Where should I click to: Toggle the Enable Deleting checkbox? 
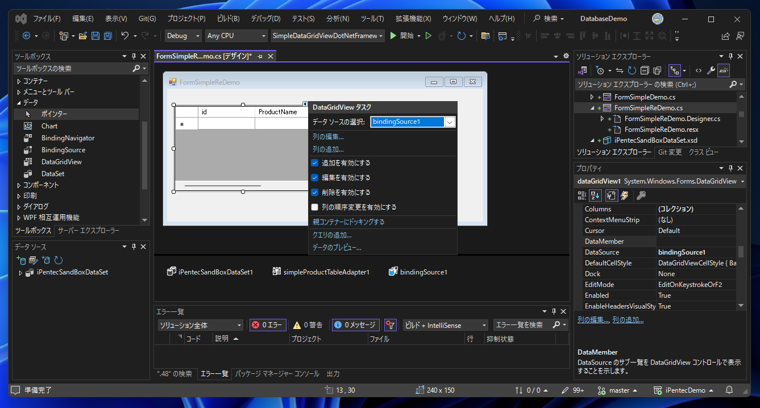[315, 192]
